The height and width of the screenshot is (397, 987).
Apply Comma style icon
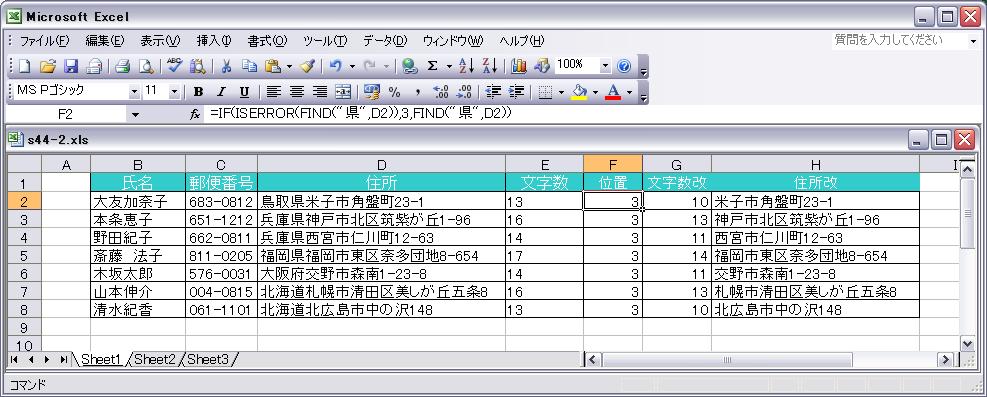click(417, 92)
